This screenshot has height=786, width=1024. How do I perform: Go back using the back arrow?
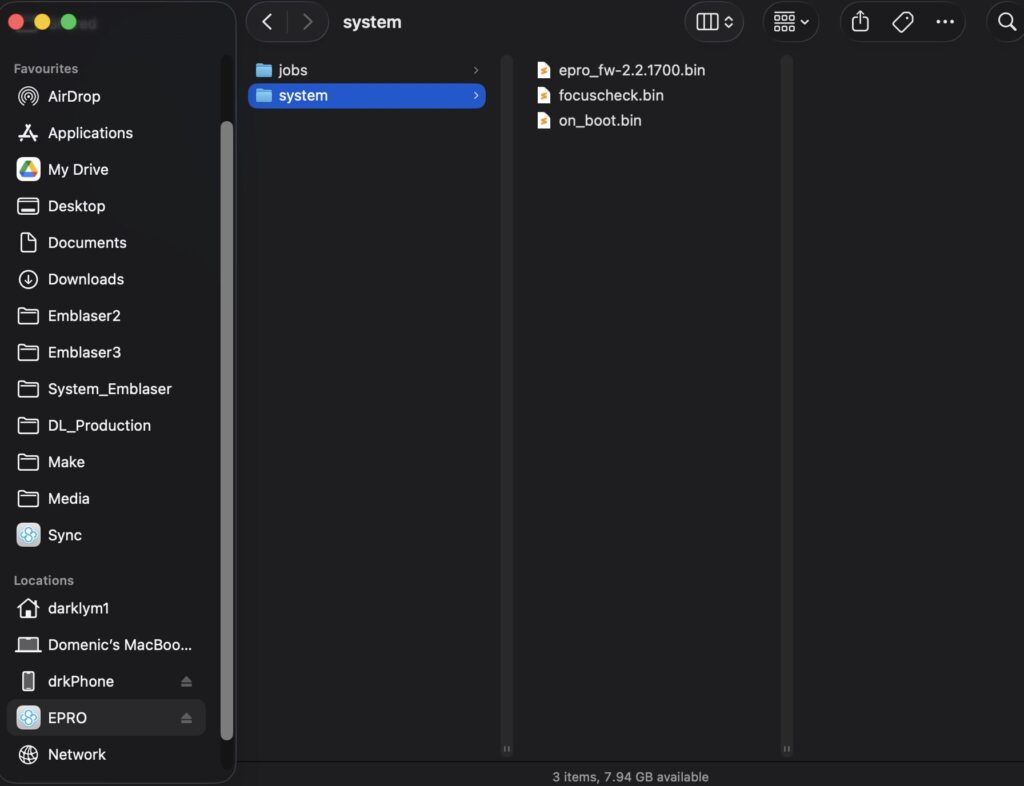267,22
